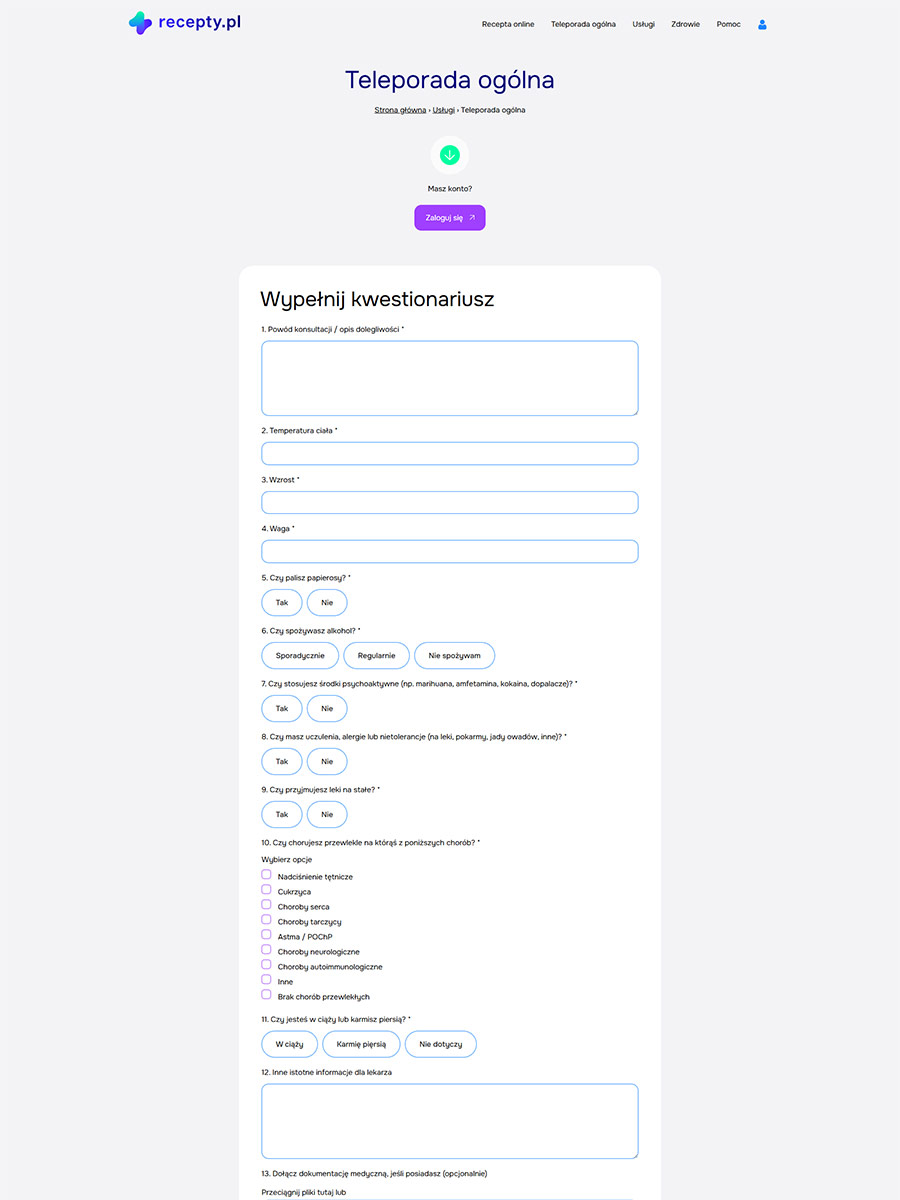This screenshot has width=900, height=1200.
Task: Open the Recepta online menu item
Action: pos(508,24)
